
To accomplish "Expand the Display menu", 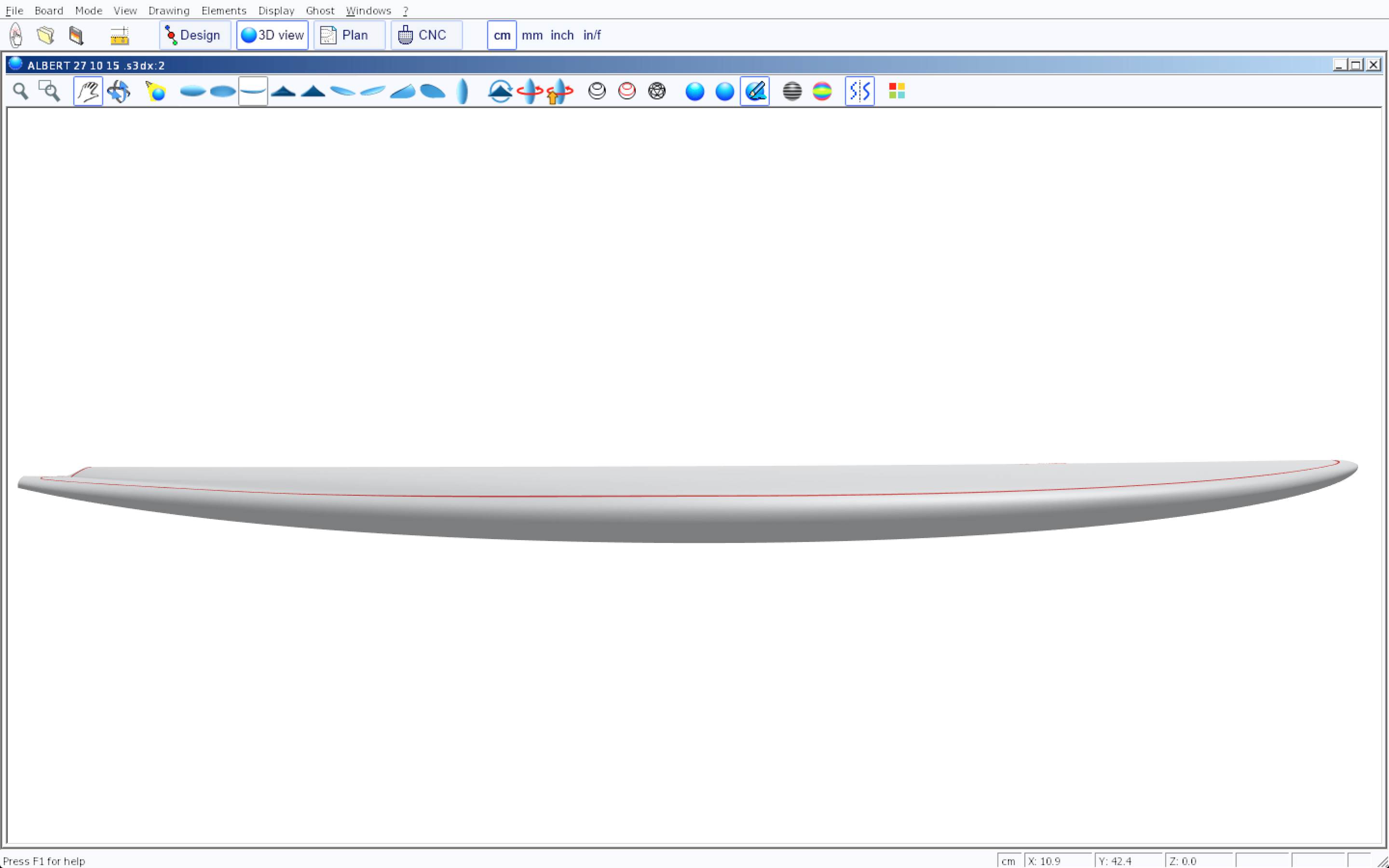I will (x=276, y=10).
